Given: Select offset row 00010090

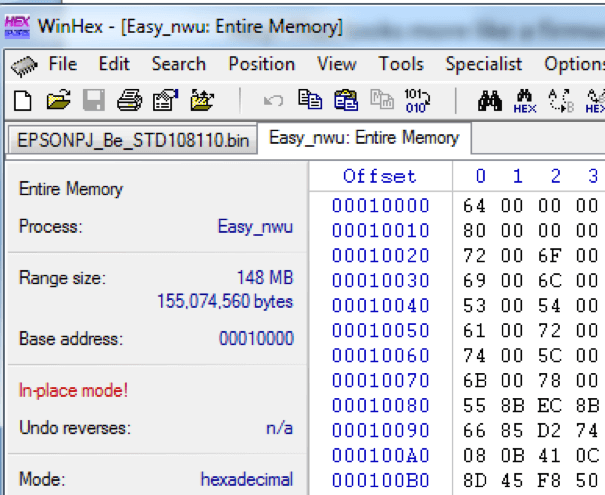Looking at the screenshot, I should tap(380, 430).
